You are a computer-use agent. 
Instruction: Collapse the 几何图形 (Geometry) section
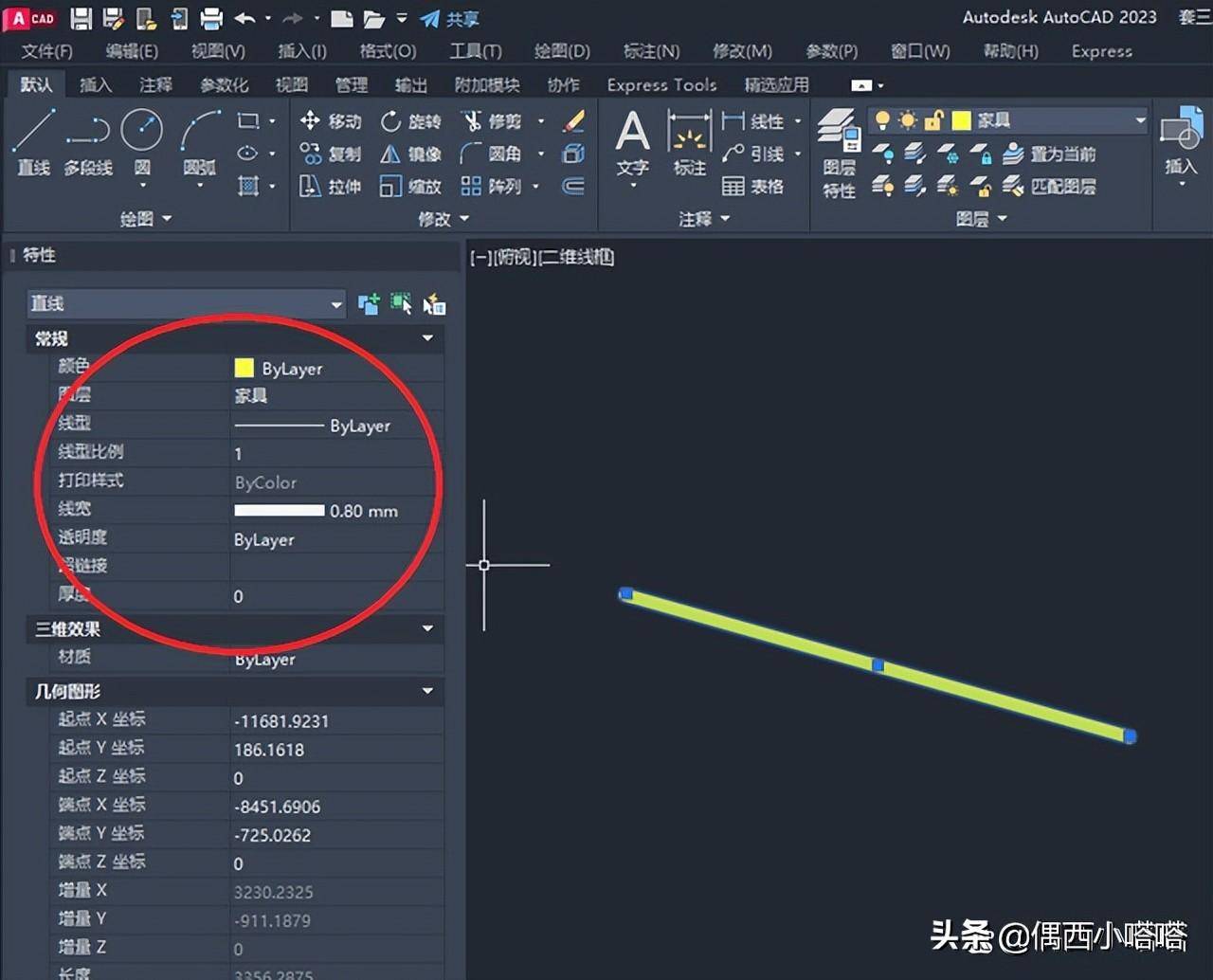pos(427,691)
